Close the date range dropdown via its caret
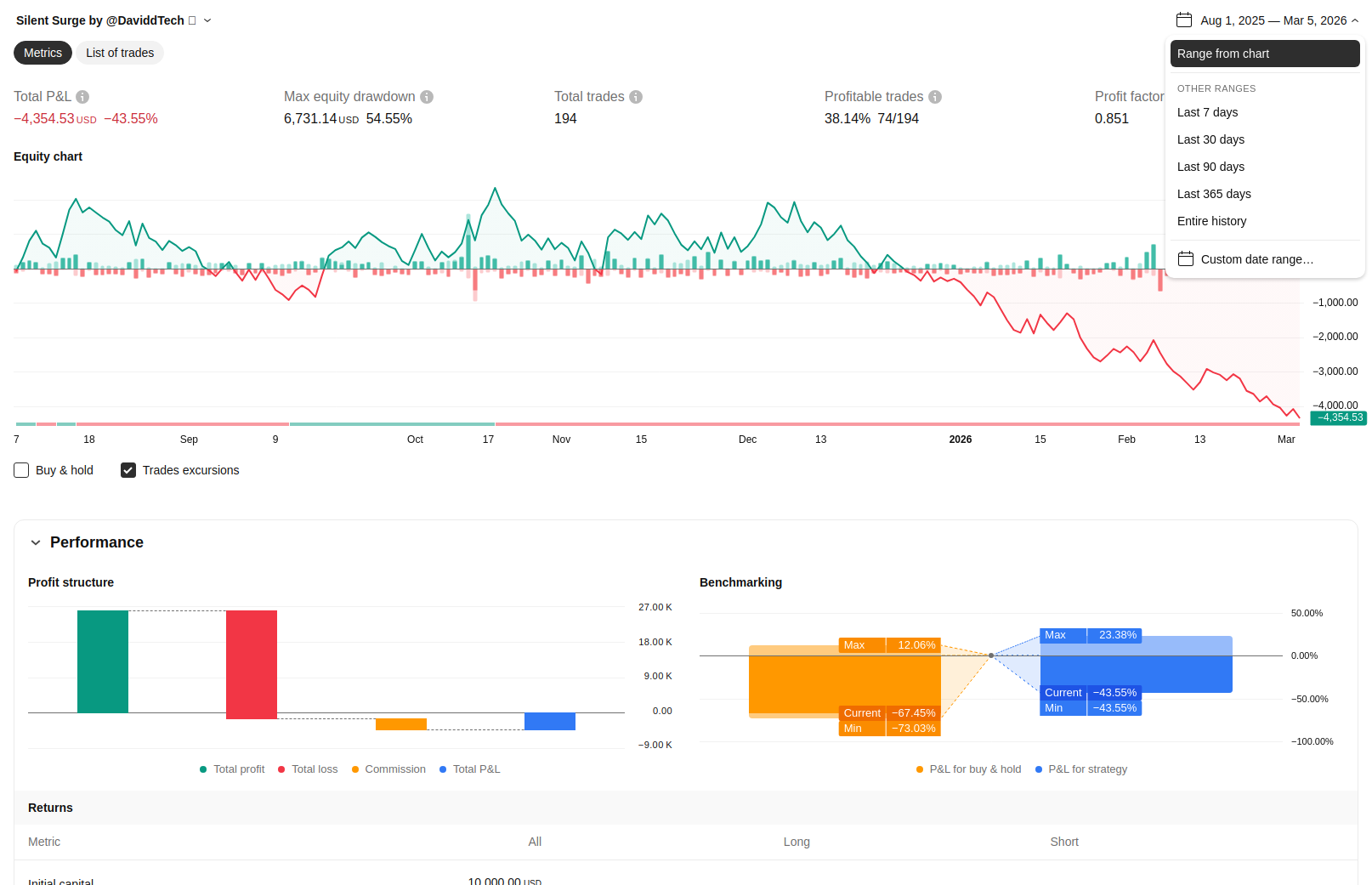Image resolution: width=1372 pixels, height=885 pixels. pos(1355,20)
